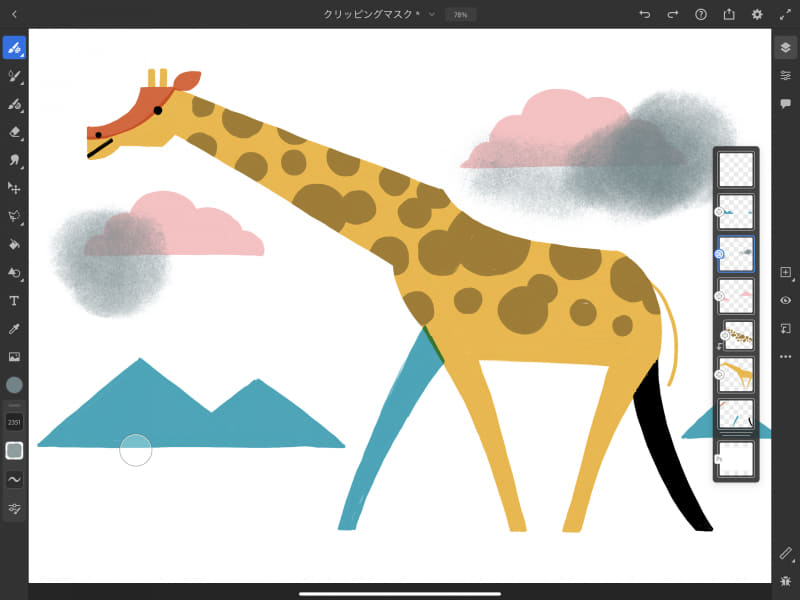
Task: Select the yellow giraffe body layer thumbnail
Action: pos(736,374)
